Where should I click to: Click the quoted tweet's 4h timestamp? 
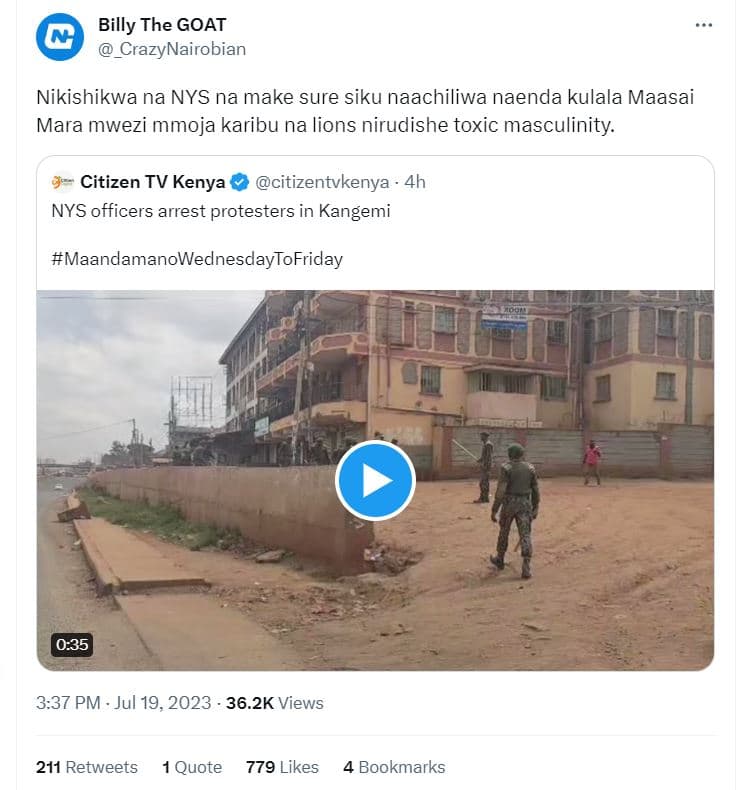(x=415, y=182)
